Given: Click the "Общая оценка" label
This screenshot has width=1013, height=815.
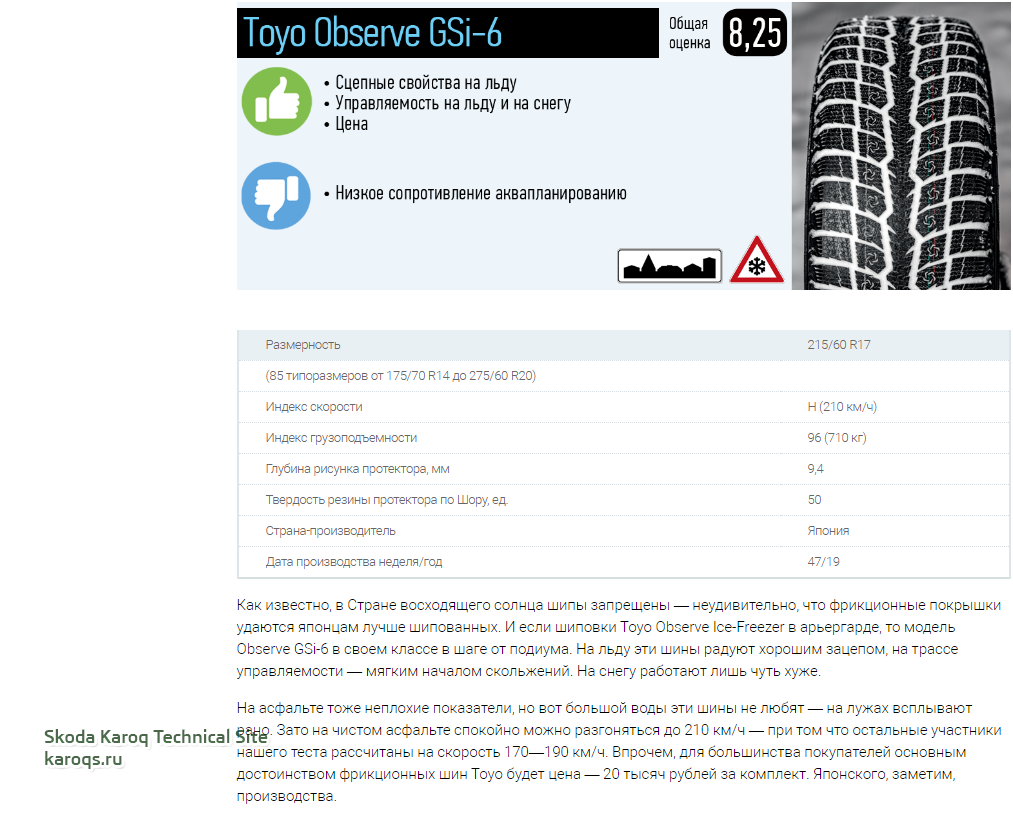Looking at the screenshot, I should [x=689, y=33].
